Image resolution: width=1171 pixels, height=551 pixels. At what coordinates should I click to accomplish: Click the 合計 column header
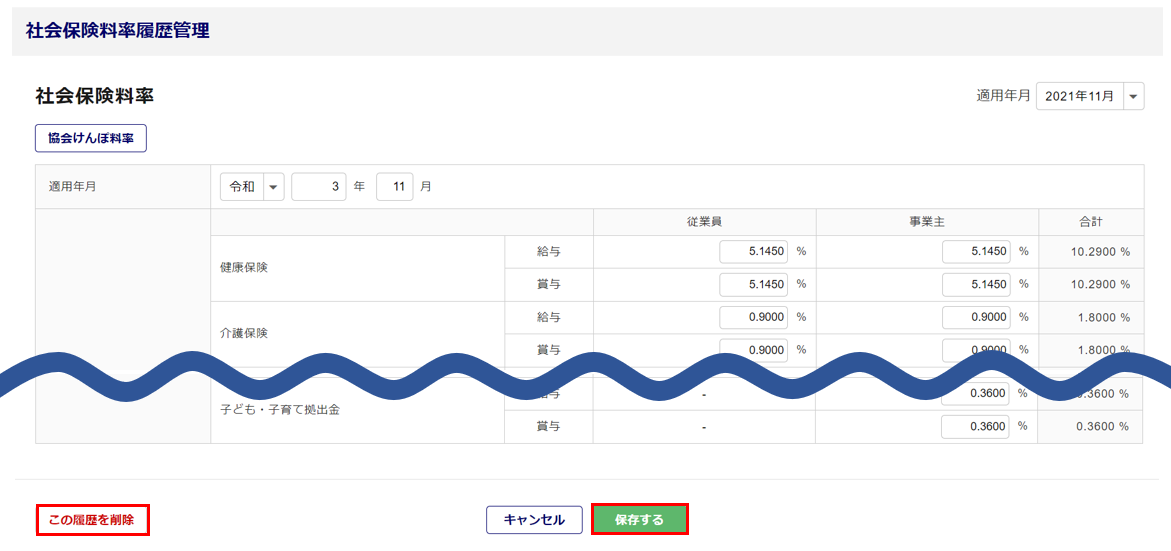pos(1090,222)
